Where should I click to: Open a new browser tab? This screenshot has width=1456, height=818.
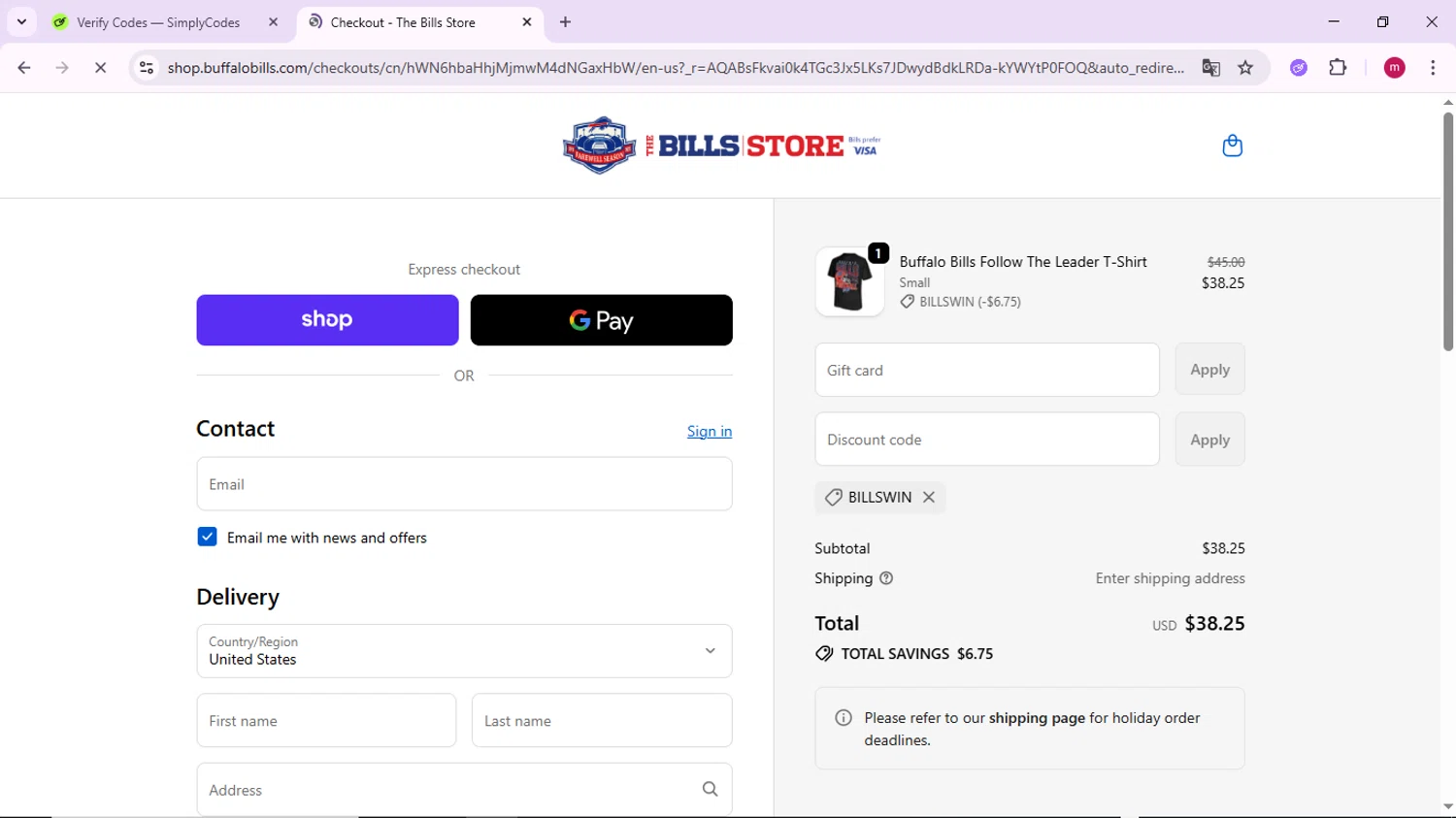pyautogui.click(x=565, y=21)
